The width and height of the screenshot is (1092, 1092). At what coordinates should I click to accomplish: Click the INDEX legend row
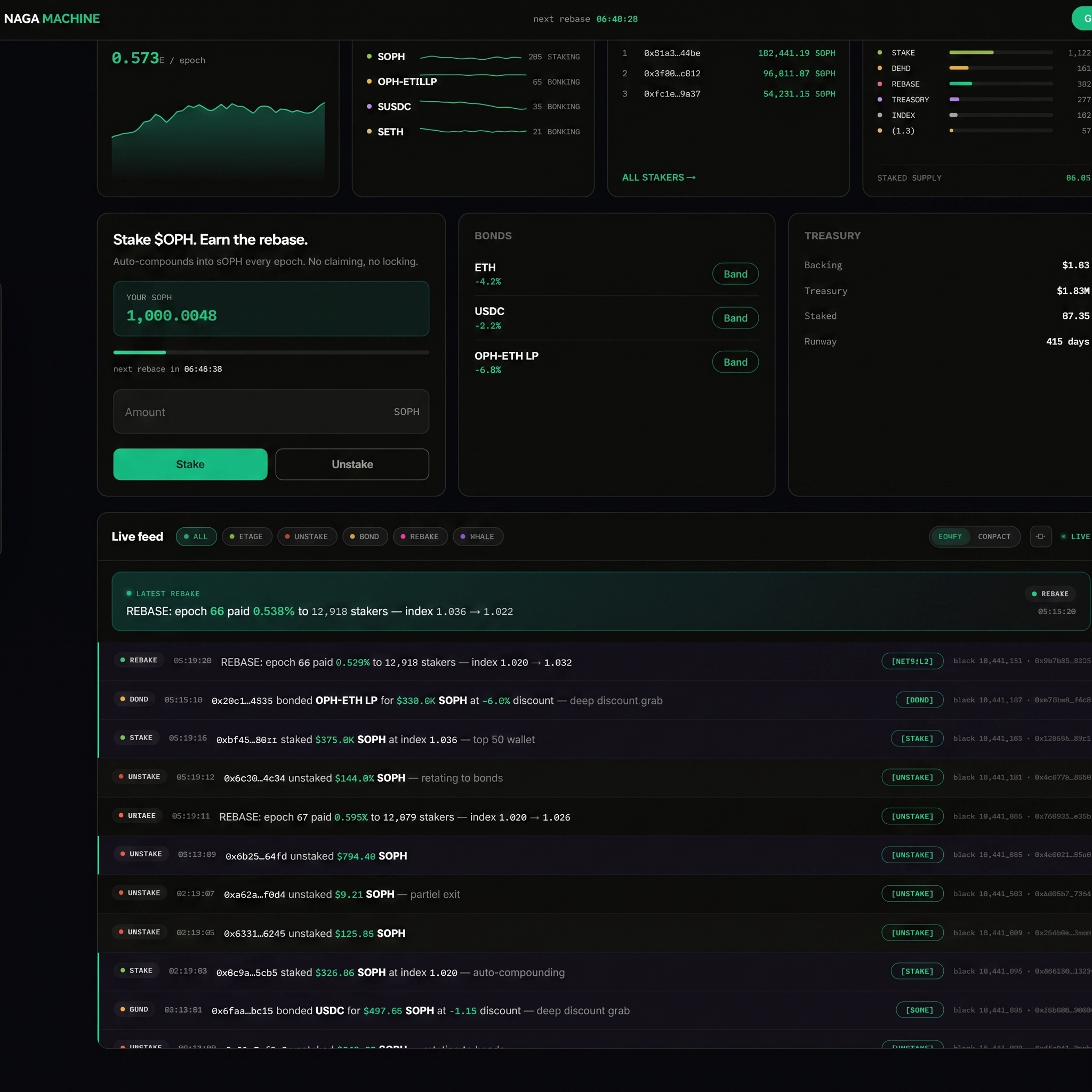pos(983,115)
